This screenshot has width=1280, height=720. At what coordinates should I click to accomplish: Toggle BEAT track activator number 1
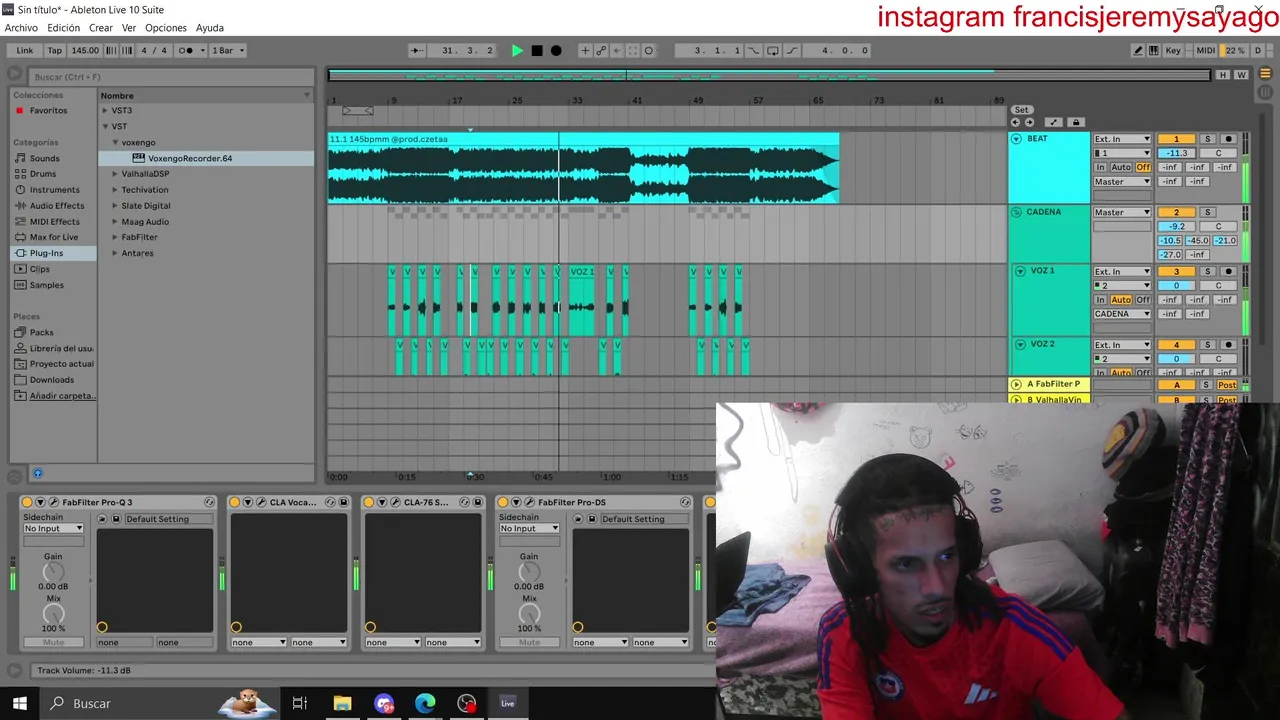(x=1176, y=139)
